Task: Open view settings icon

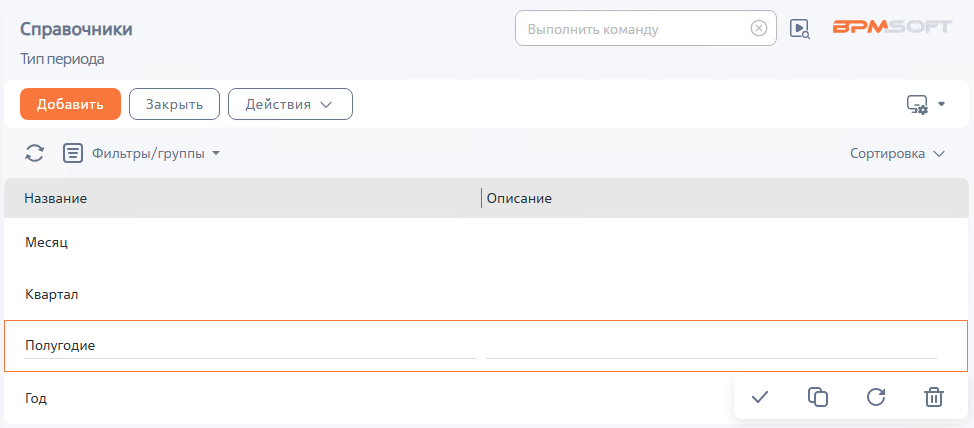Action: click(925, 104)
